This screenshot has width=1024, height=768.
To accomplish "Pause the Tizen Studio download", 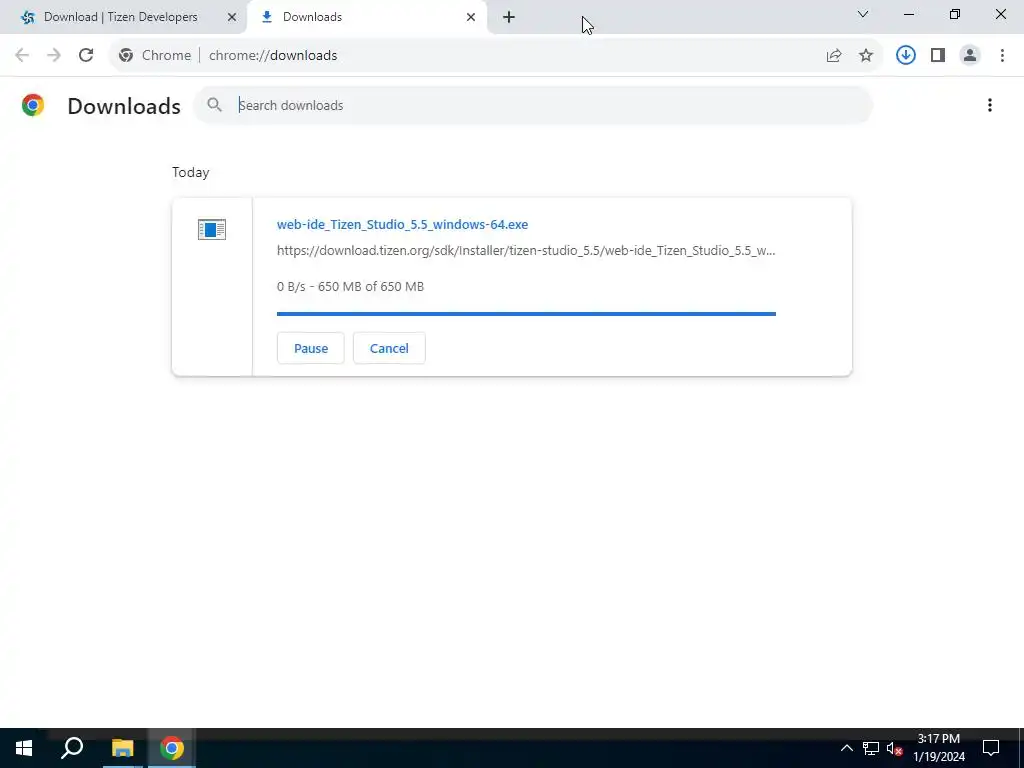I will click(311, 348).
